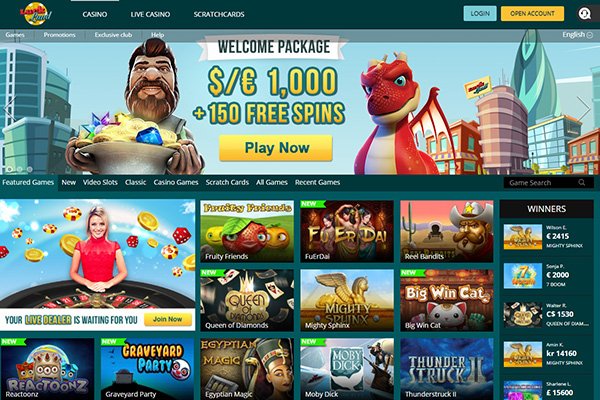Select the third banner carousel dot
The width and height of the screenshot is (600, 400).
[x=29, y=169]
